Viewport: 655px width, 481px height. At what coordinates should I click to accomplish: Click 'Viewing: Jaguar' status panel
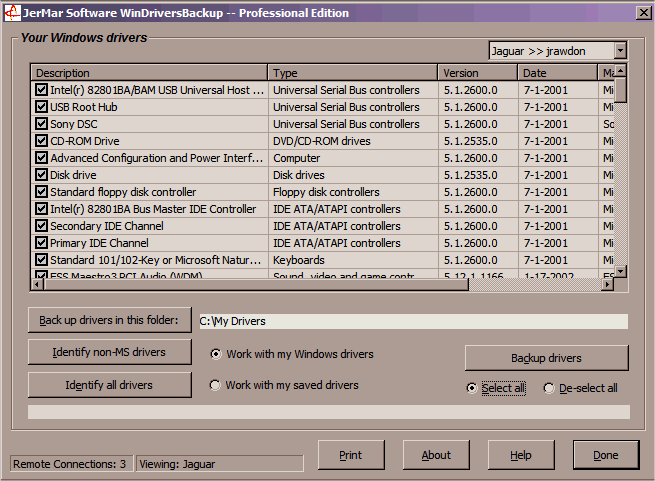pyautogui.click(x=220, y=464)
